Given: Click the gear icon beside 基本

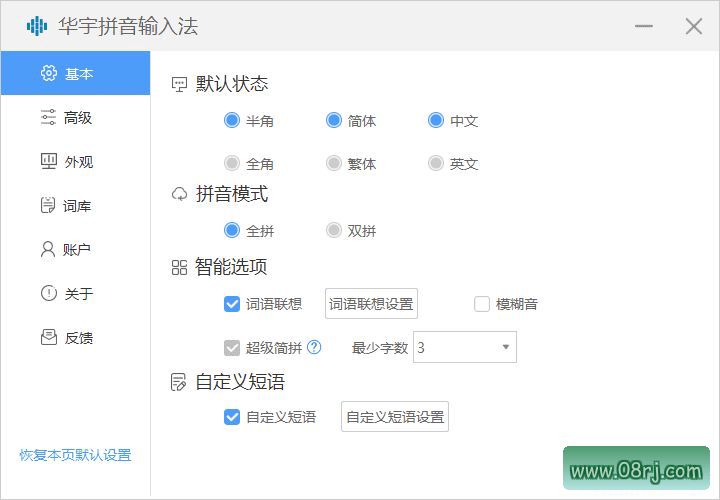Looking at the screenshot, I should coord(48,74).
